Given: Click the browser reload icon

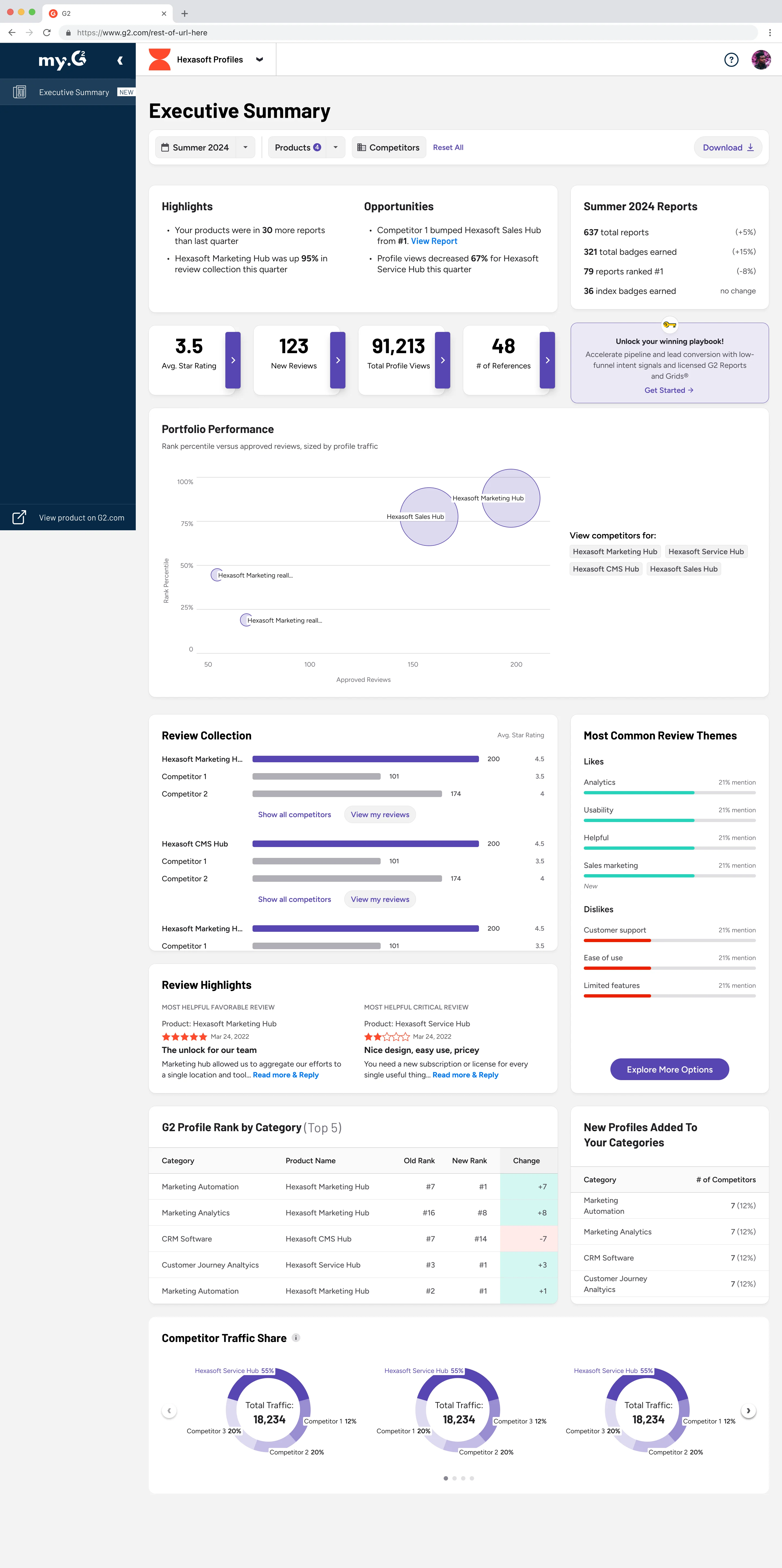Looking at the screenshot, I should coord(47,33).
